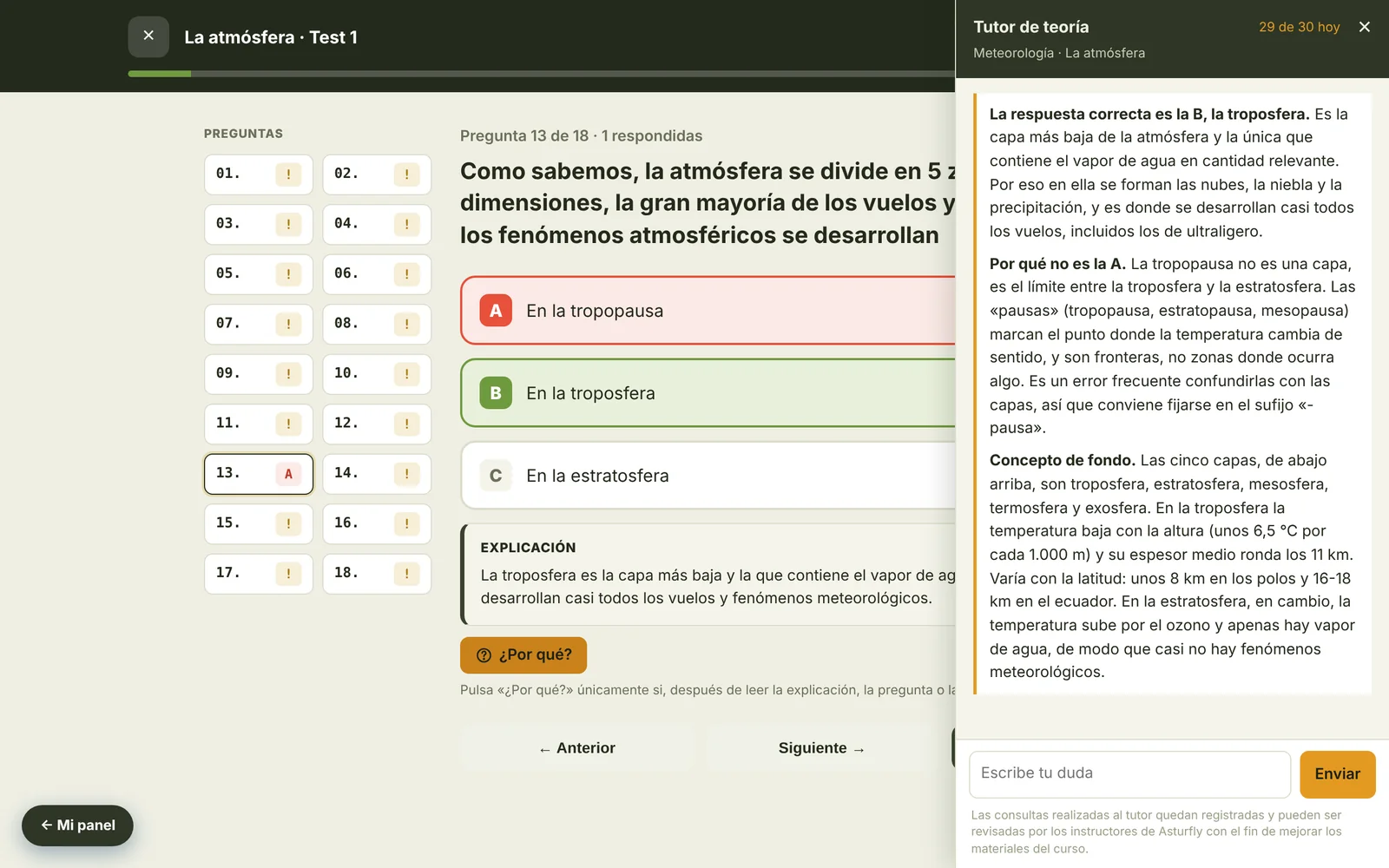The width and height of the screenshot is (1389, 868).
Task: Jump to question 03
Action: [259, 224]
